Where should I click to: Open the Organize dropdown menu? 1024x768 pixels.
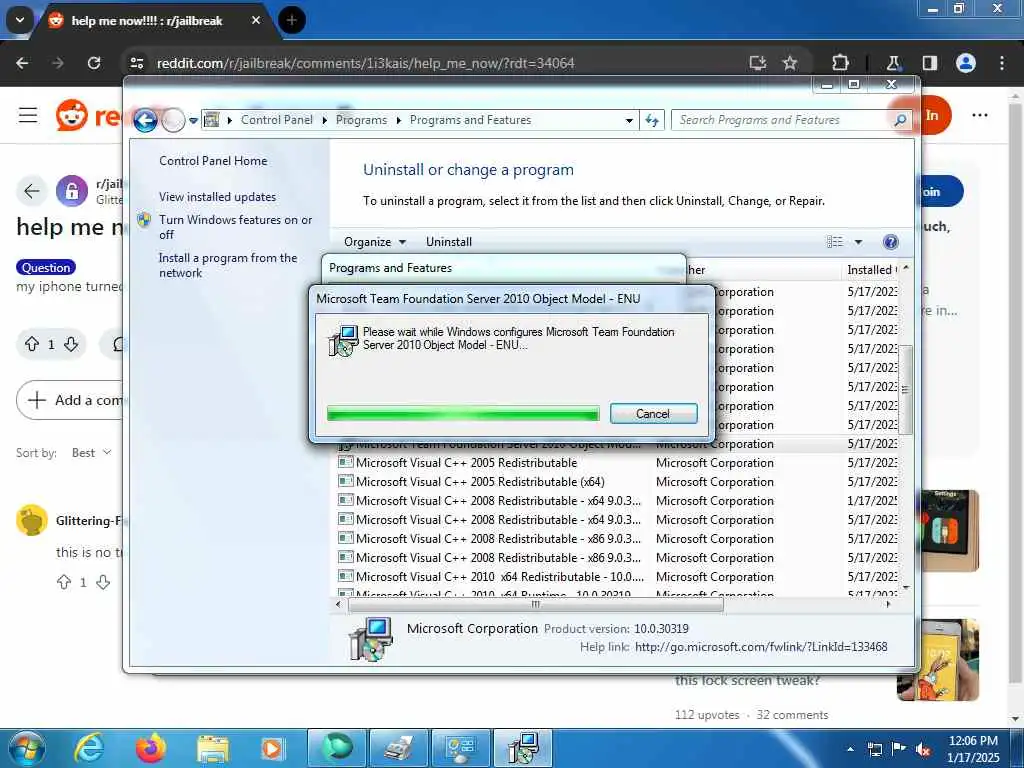(x=375, y=242)
